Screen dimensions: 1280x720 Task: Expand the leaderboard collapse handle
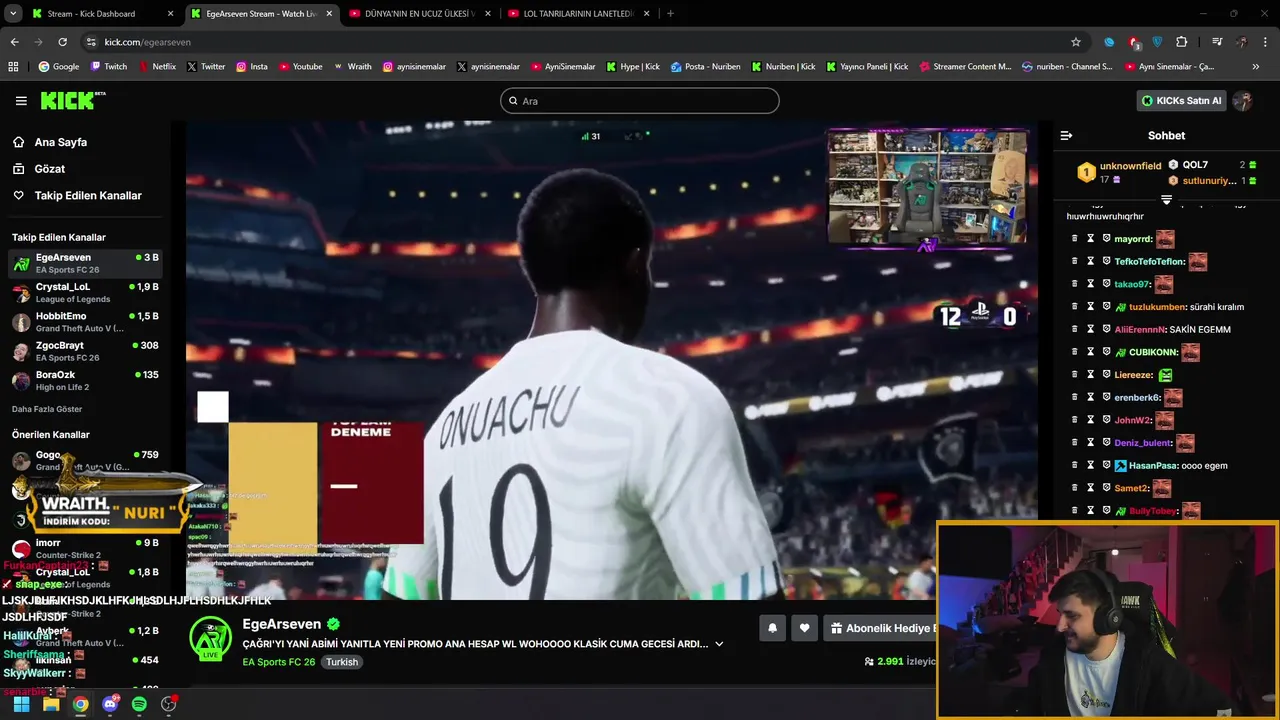1166,200
